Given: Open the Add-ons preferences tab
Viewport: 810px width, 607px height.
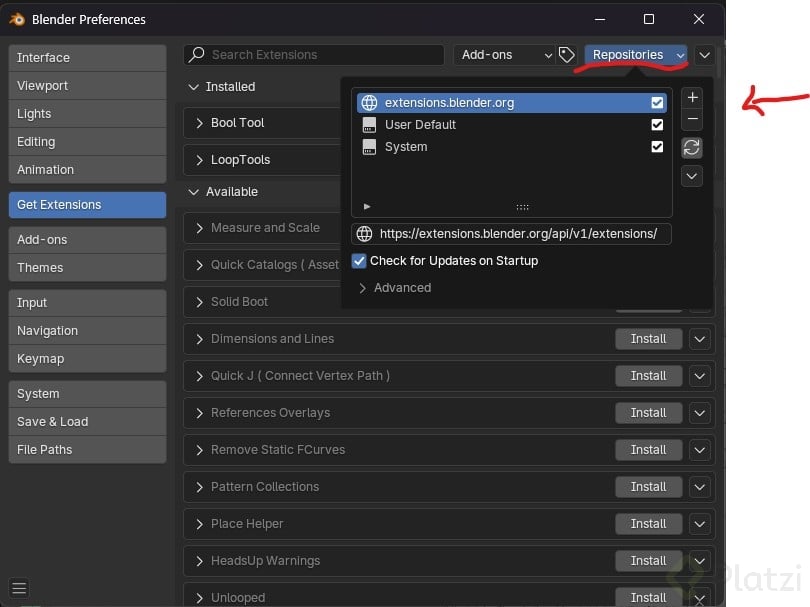Looking at the screenshot, I should (87, 240).
